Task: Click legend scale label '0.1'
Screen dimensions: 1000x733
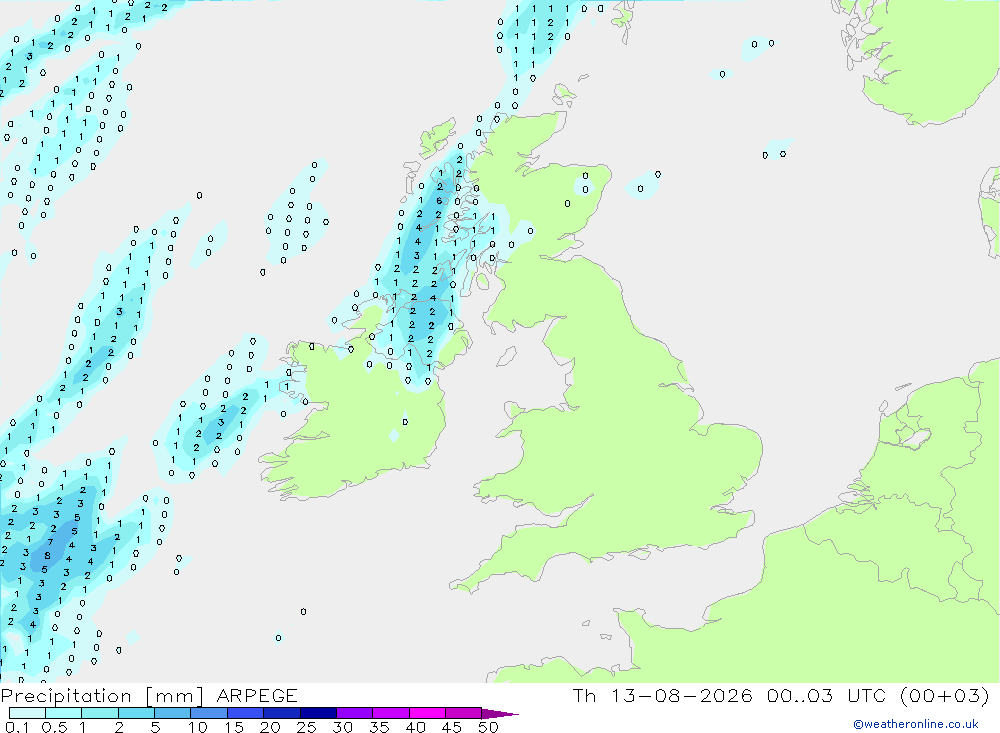Action: tap(17, 727)
